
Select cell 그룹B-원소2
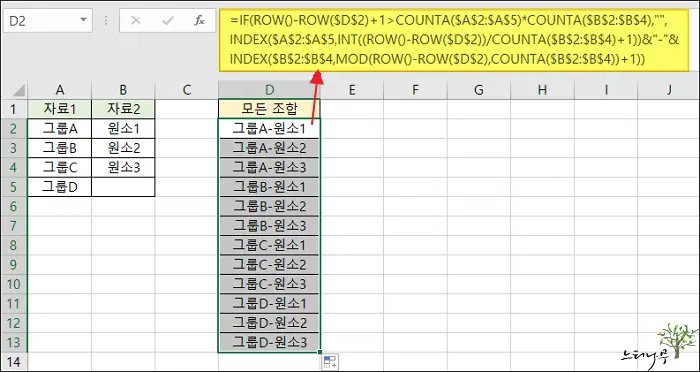(269, 206)
